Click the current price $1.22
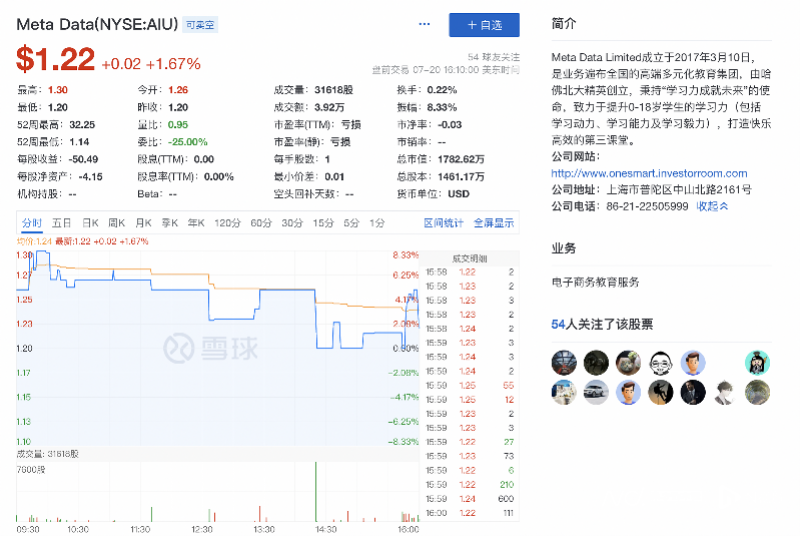Screen dimensions: 800x536 (56, 59)
